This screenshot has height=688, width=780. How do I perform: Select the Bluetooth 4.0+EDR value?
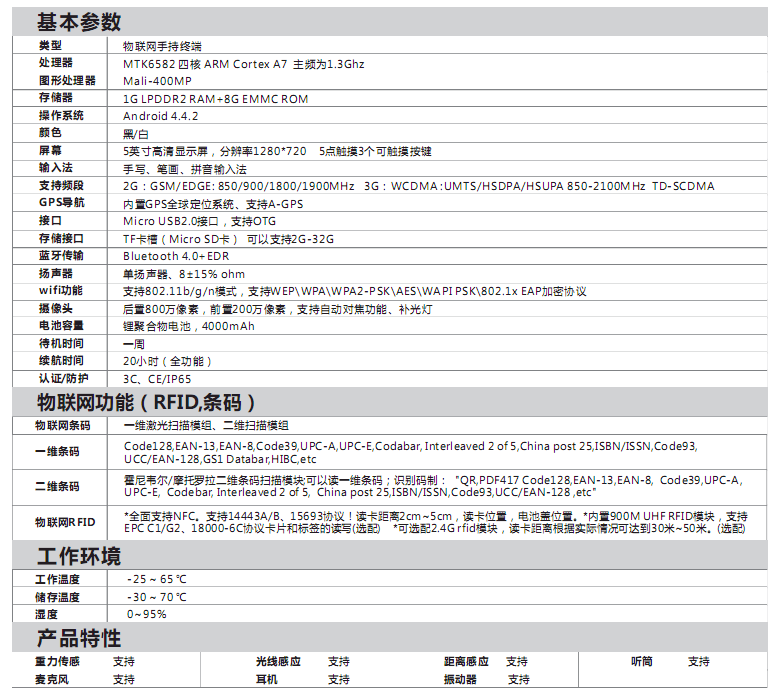[176, 256]
